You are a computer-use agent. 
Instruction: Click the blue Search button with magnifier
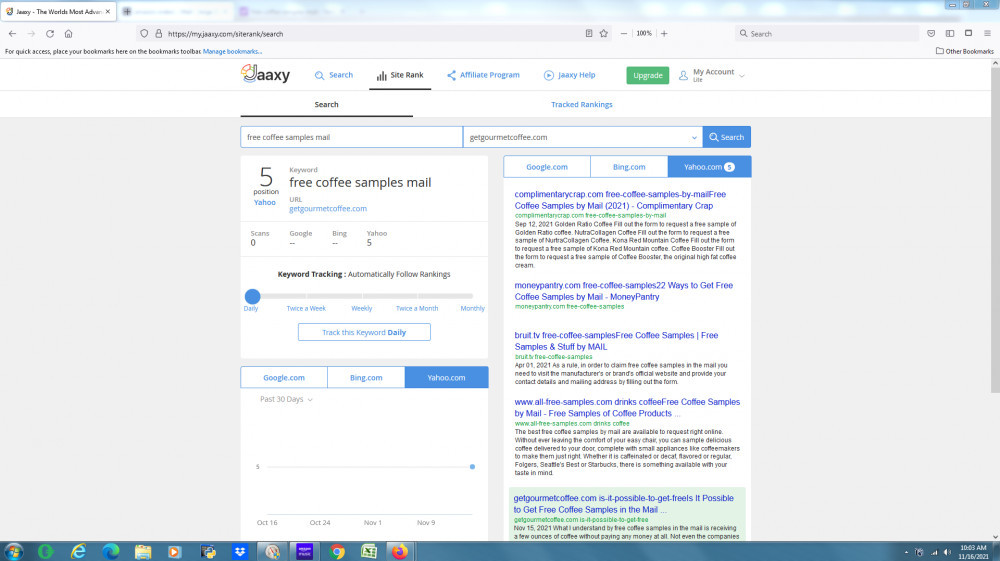727,137
